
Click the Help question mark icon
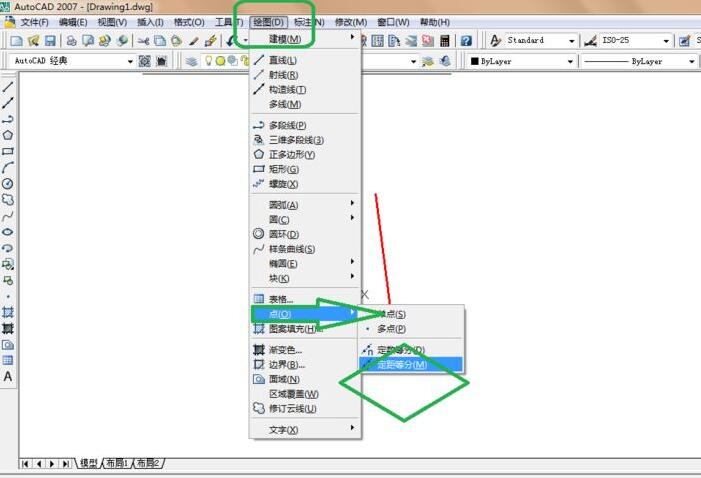[x=466, y=41]
